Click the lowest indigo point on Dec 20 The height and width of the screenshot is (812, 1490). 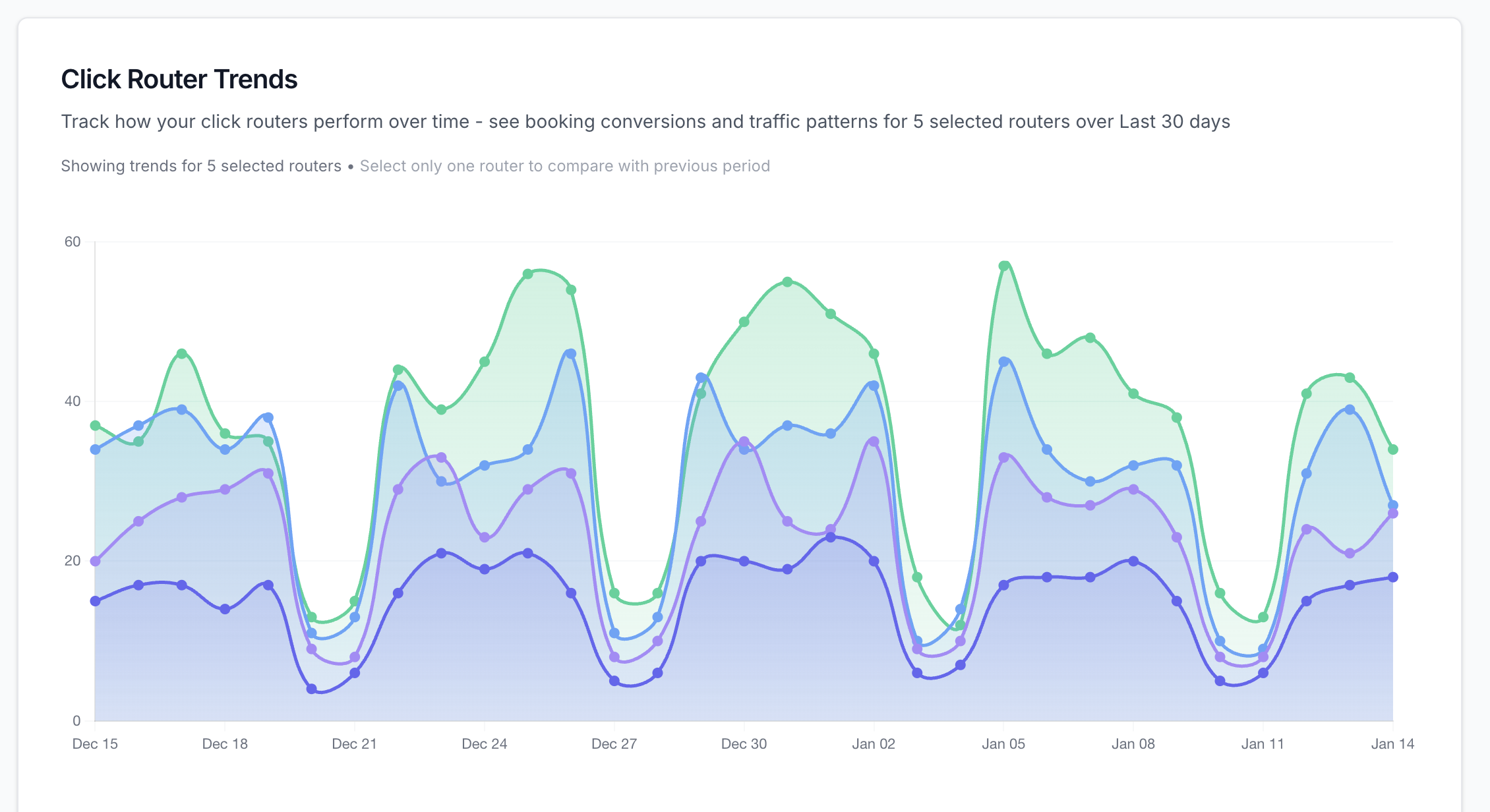pos(312,689)
